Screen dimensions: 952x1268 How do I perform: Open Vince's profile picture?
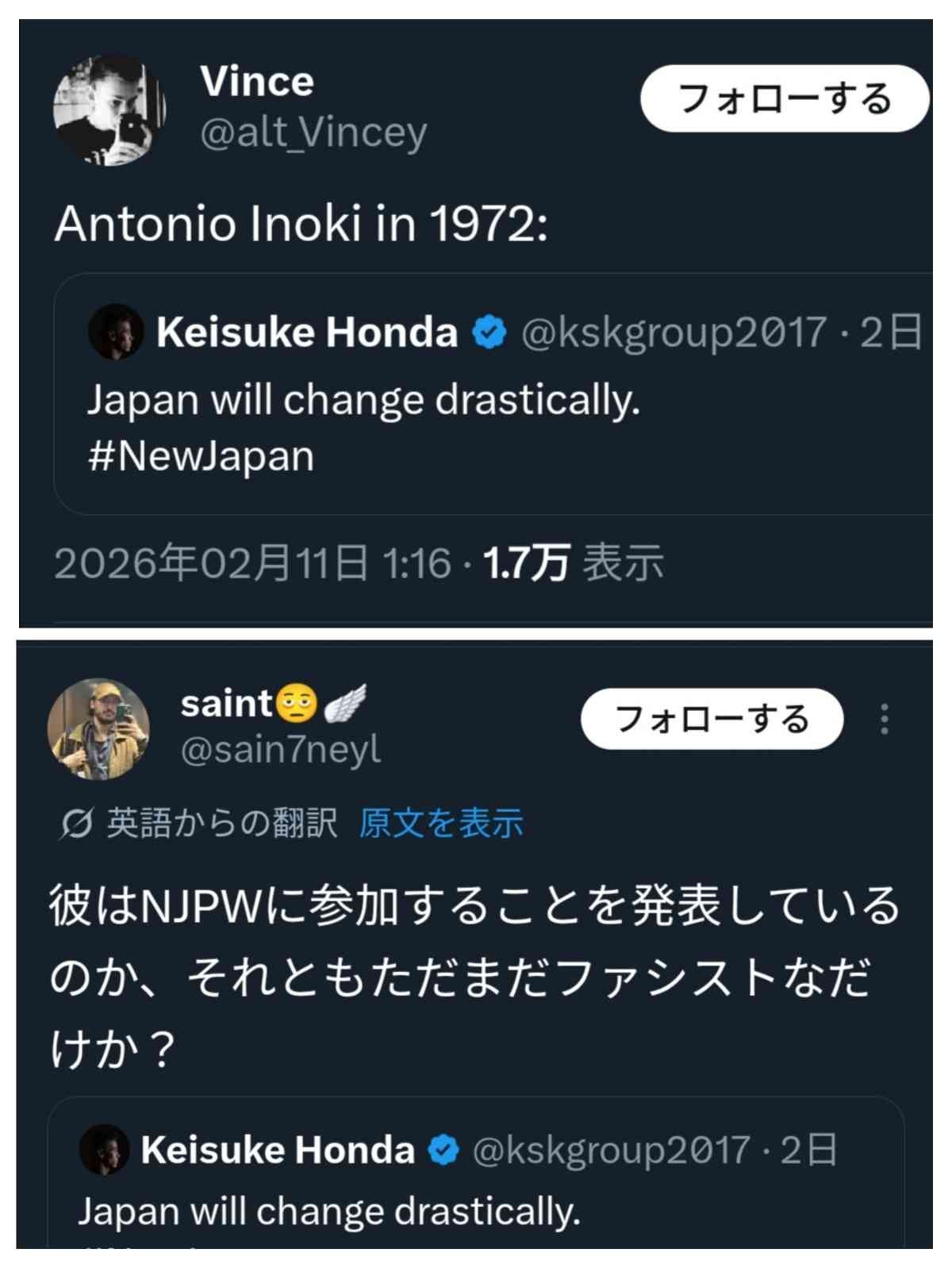coord(109,110)
